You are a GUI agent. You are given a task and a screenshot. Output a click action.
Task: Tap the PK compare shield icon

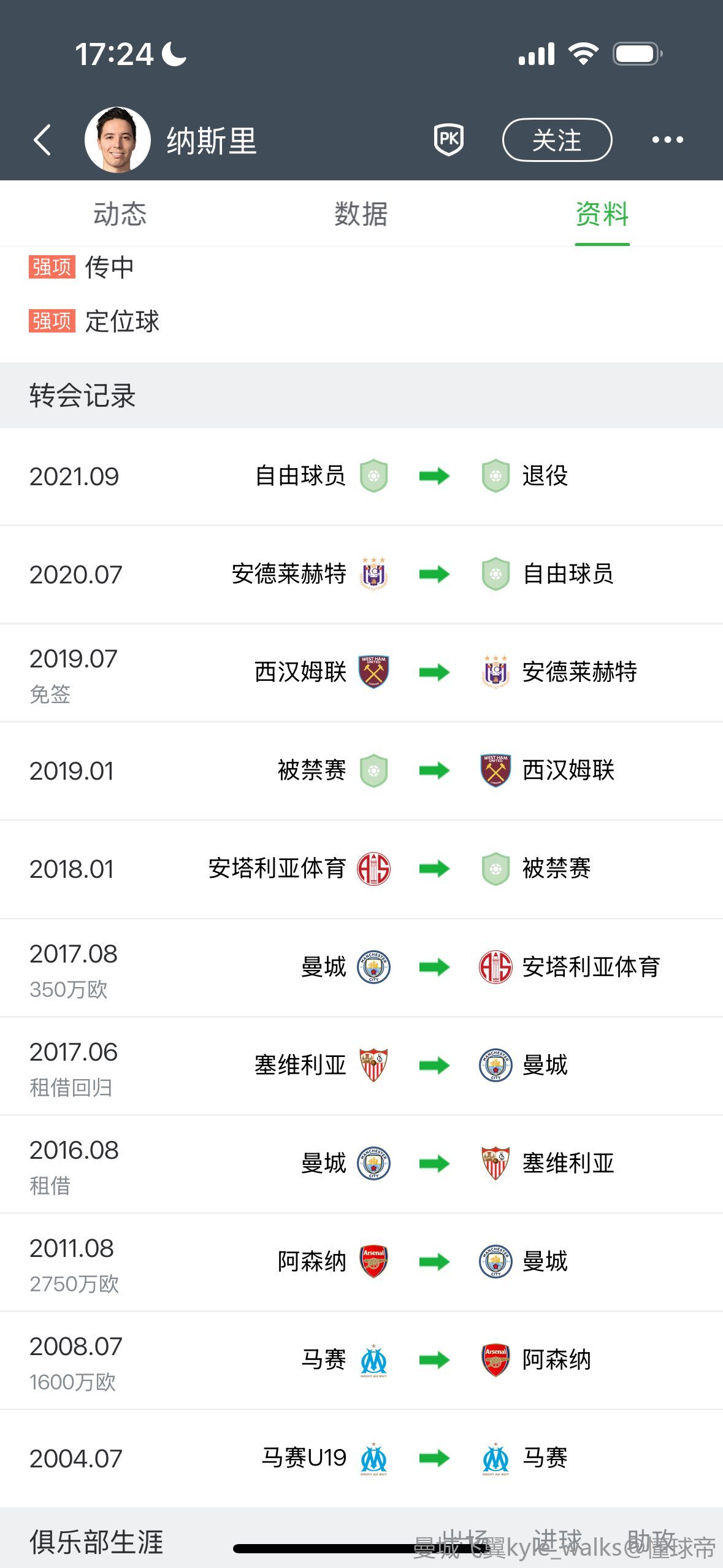click(448, 139)
